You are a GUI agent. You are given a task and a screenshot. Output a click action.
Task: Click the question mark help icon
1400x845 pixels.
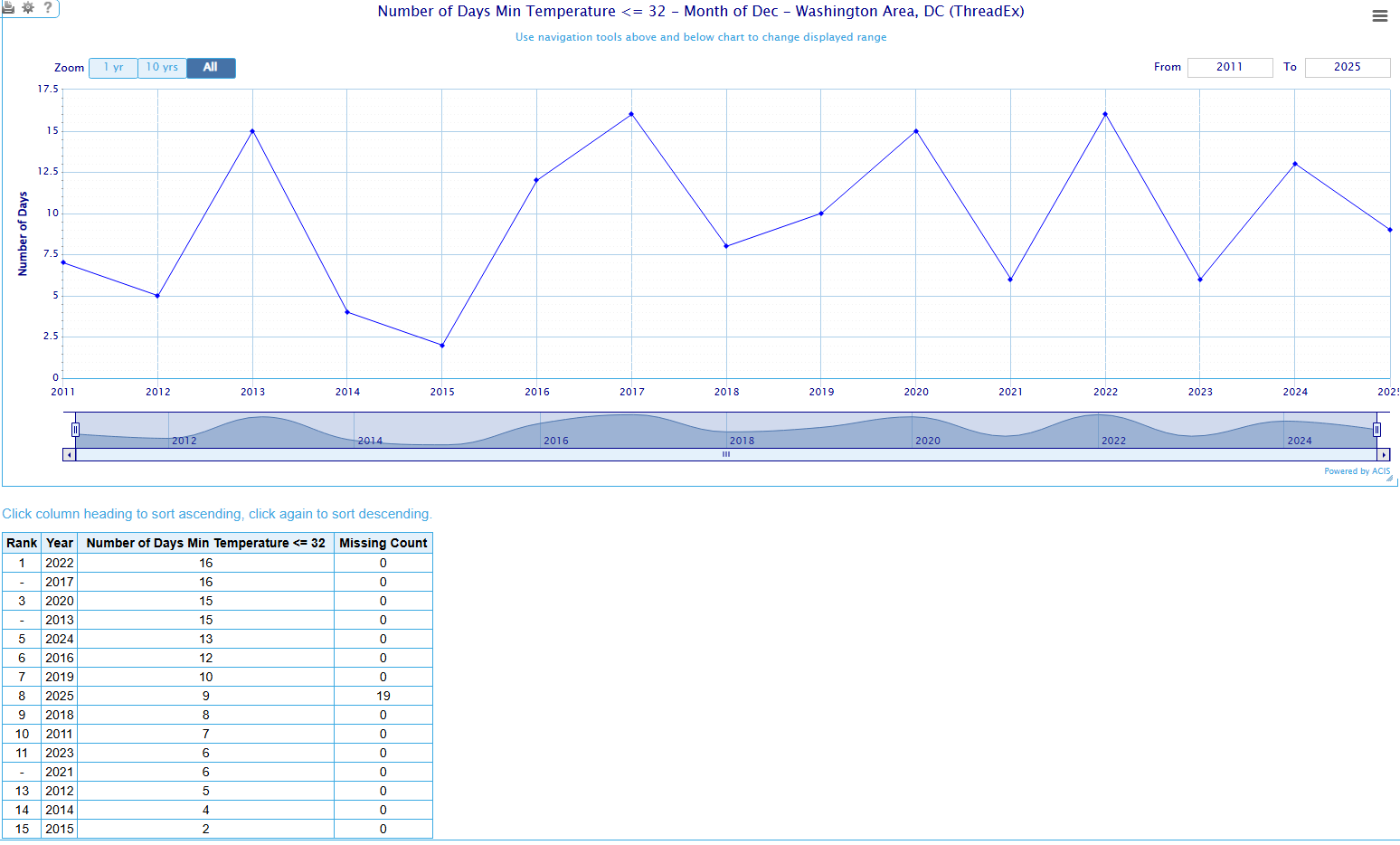click(x=48, y=7)
